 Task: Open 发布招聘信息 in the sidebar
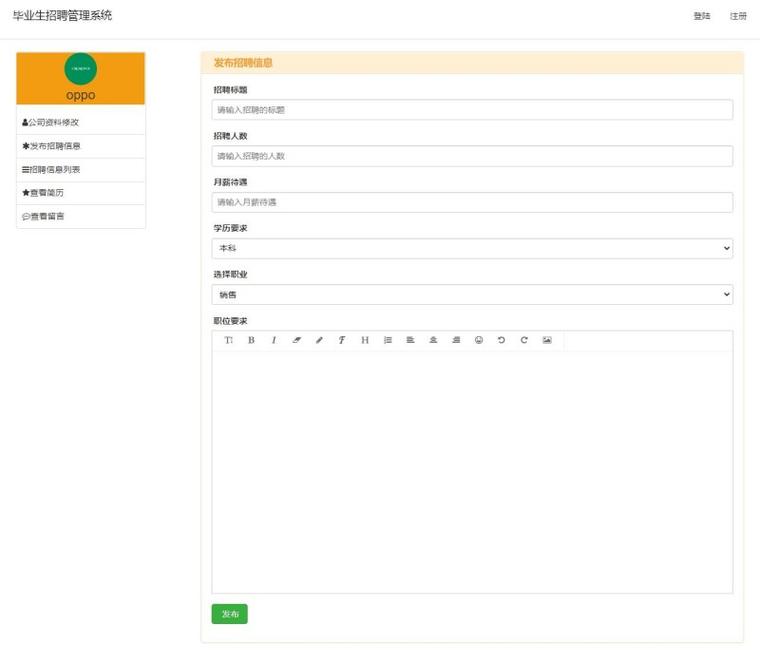(x=81, y=146)
